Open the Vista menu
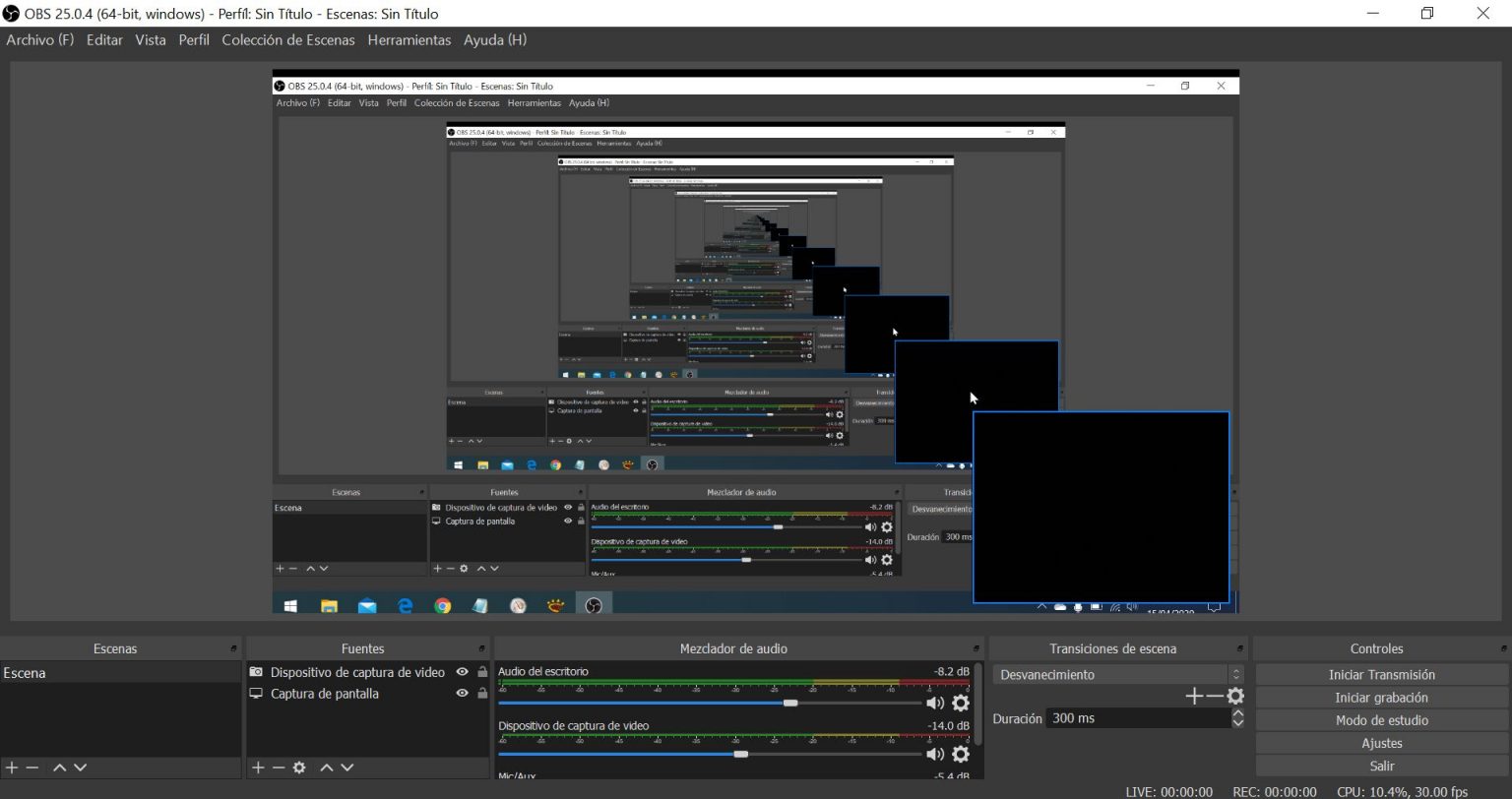The height and width of the screenshot is (799, 1512). 151,40
